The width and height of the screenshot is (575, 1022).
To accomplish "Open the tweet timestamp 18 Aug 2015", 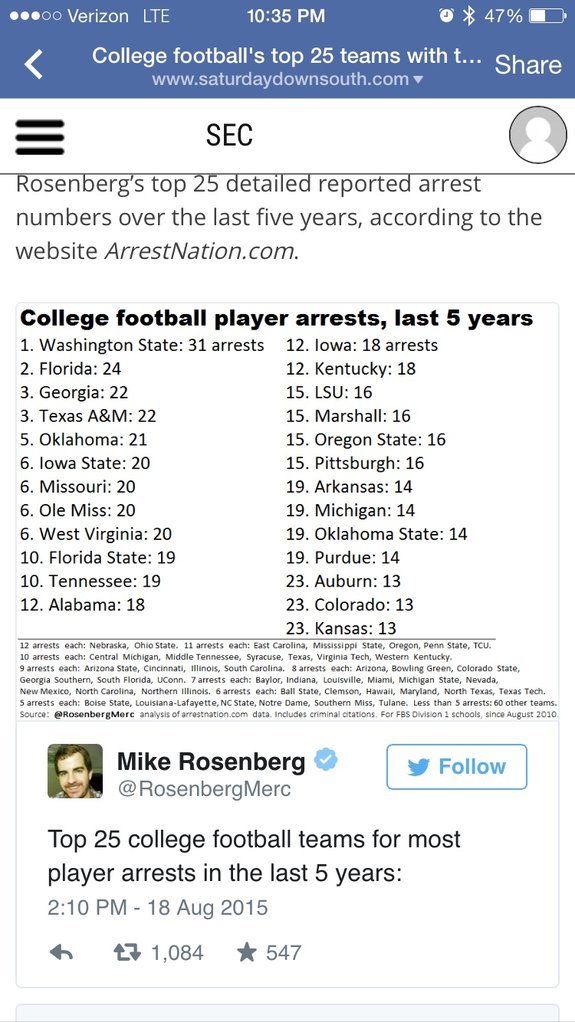I will click(x=158, y=908).
